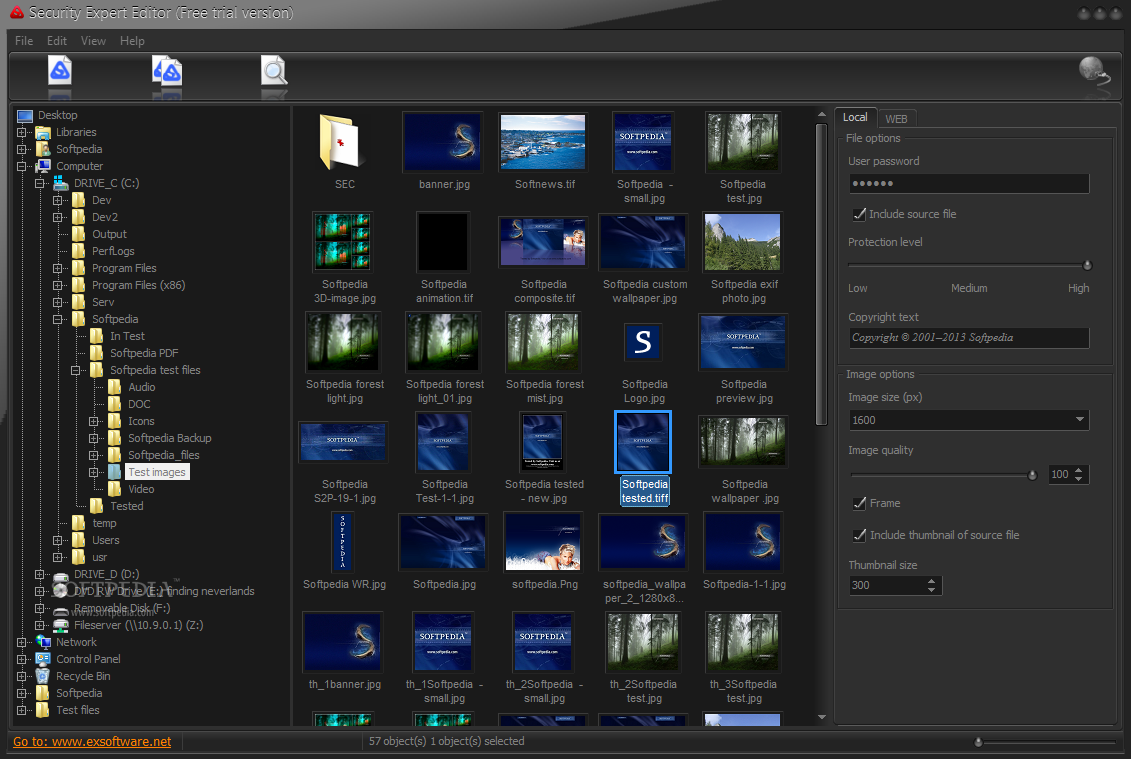The height and width of the screenshot is (759, 1131).
Task: Switch to the Local tab
Action: coord(855,117)
